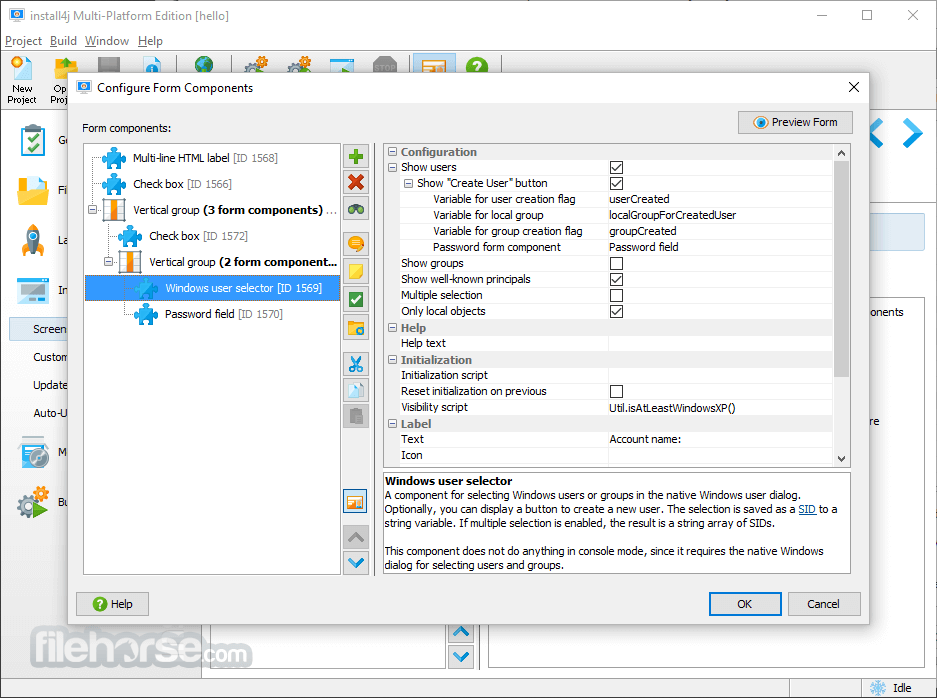Click blue down arrow in background main window

click(x=461, y=656)
